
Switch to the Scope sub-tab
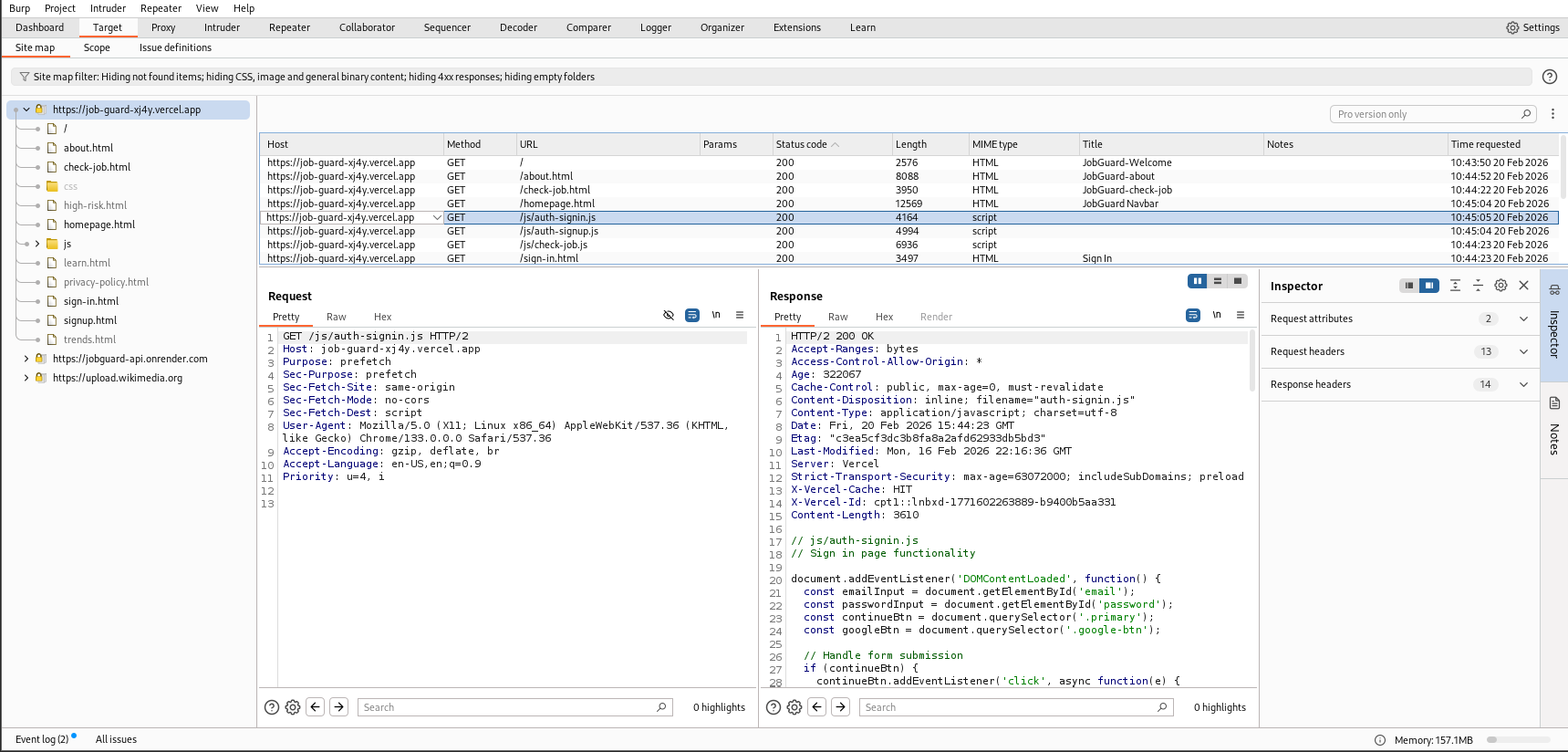click(x=97, y=47)
